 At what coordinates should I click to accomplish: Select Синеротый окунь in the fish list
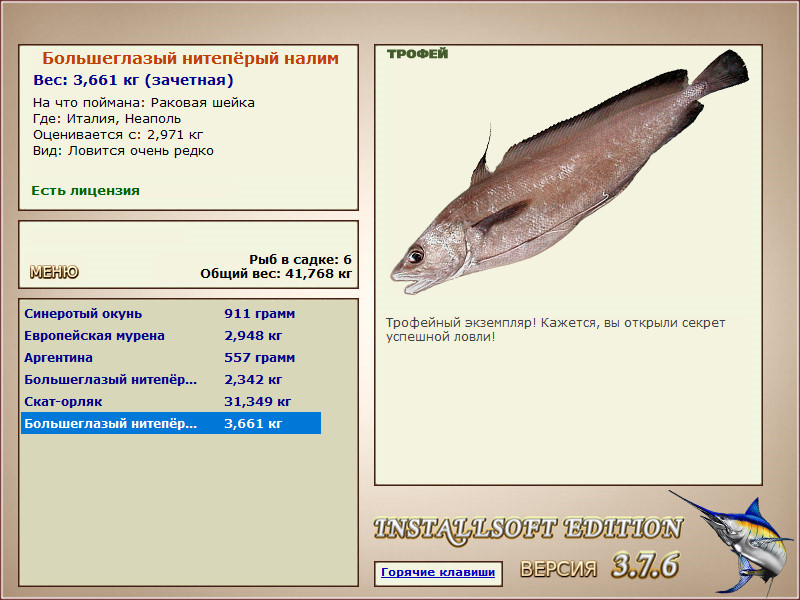point(171,313)
